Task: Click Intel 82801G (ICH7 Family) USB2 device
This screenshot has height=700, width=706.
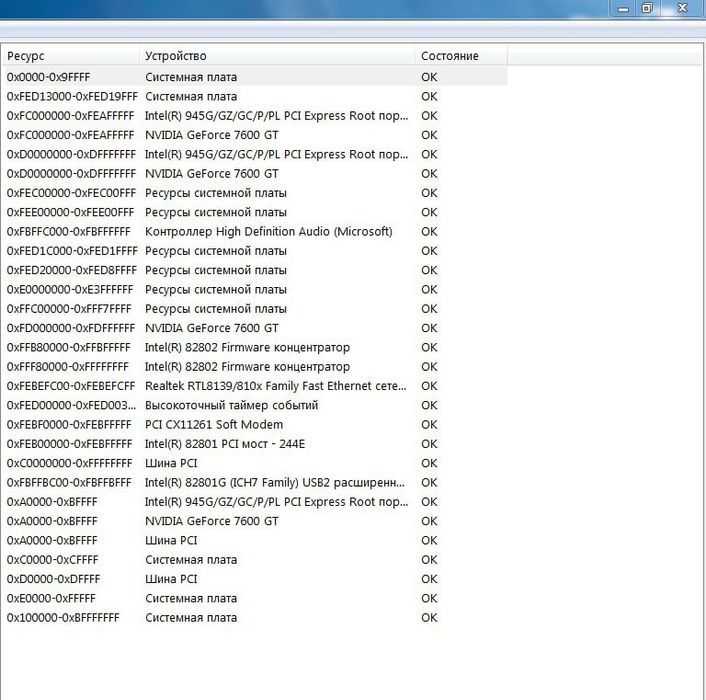Action: [x=275, y=483]
